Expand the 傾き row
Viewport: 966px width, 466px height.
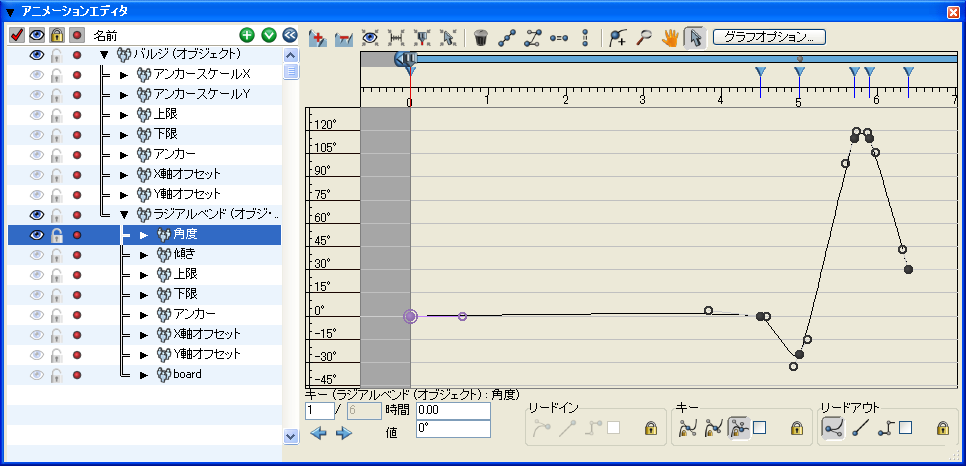pos(144,255)
